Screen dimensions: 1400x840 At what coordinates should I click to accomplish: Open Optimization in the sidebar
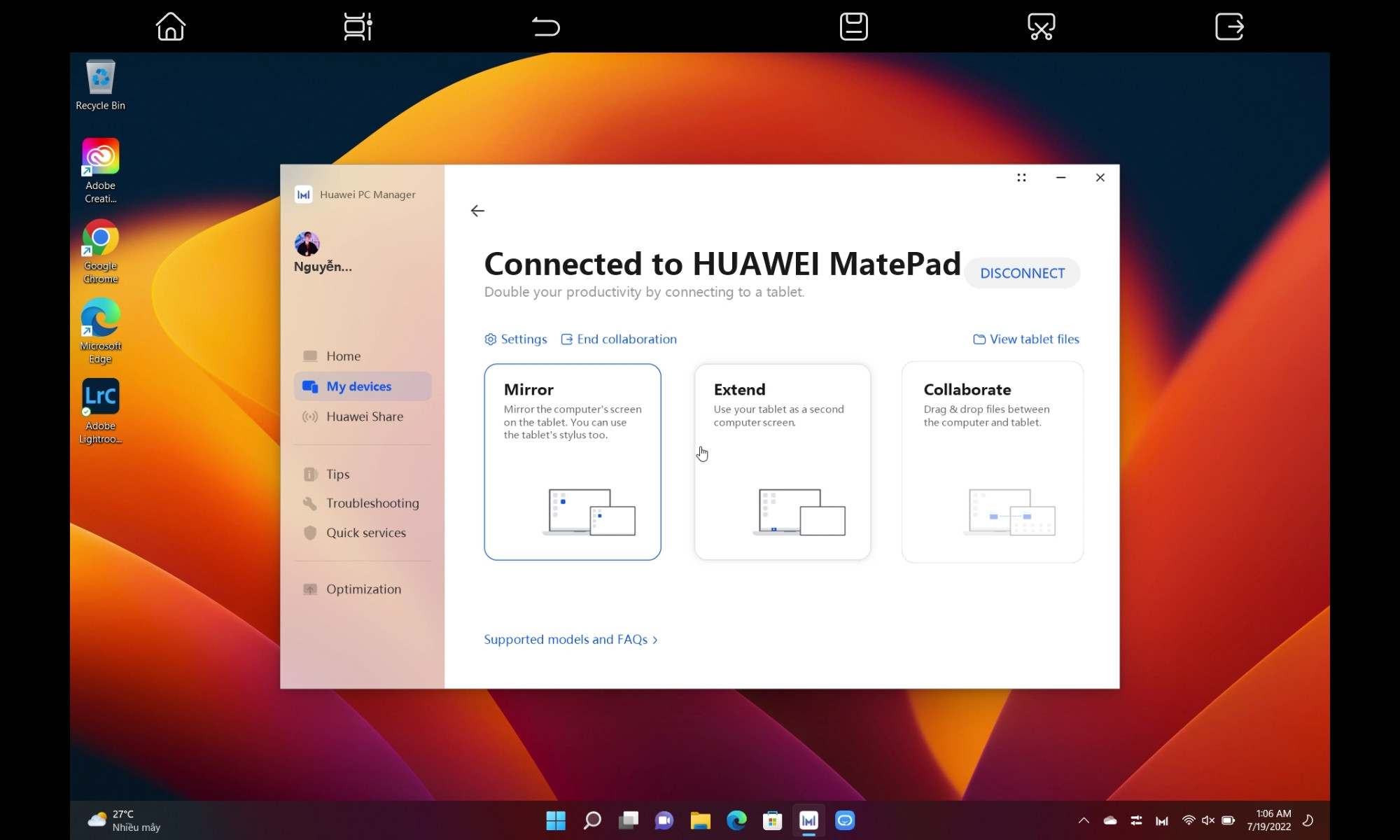(x=362, y=589)
